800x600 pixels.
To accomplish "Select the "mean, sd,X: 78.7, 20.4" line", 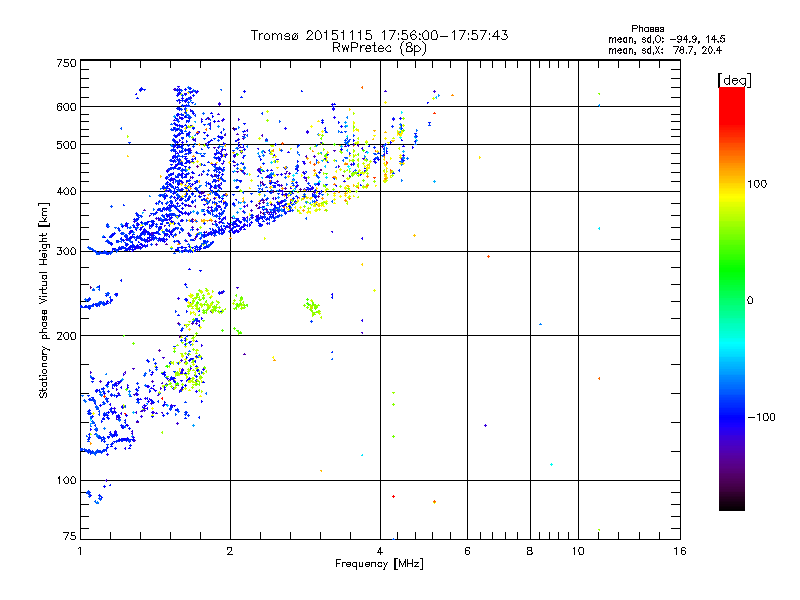I will [x=665, y=50].
